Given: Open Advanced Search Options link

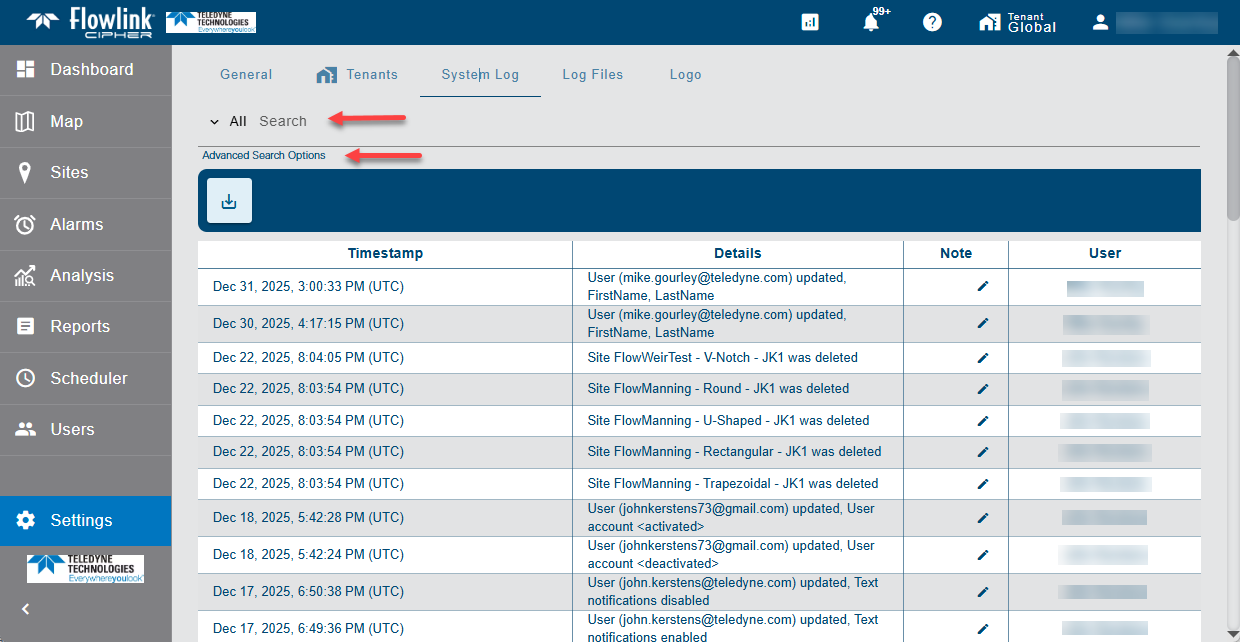Looking at the screenshot, I should point(264,156).
